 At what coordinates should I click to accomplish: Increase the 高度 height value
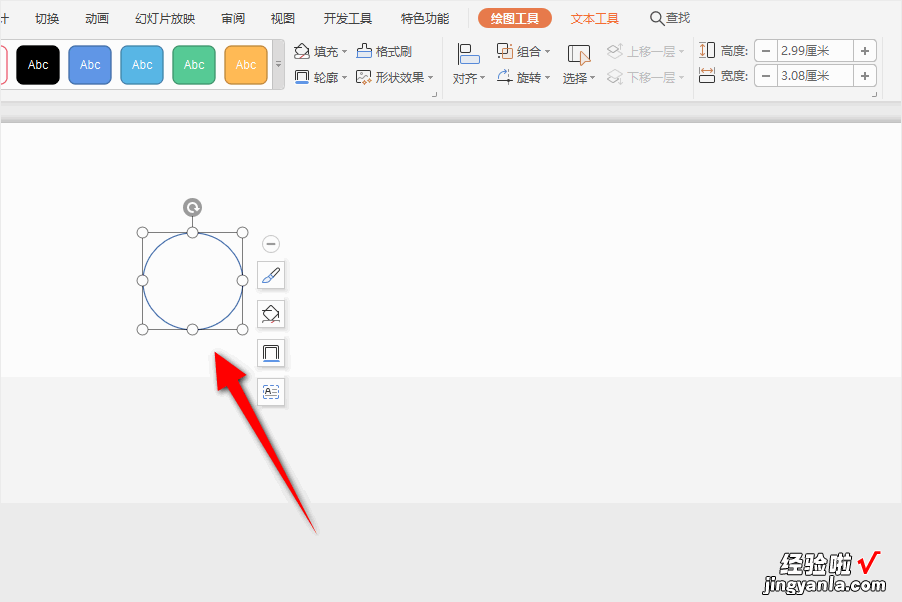coord(865,51)
